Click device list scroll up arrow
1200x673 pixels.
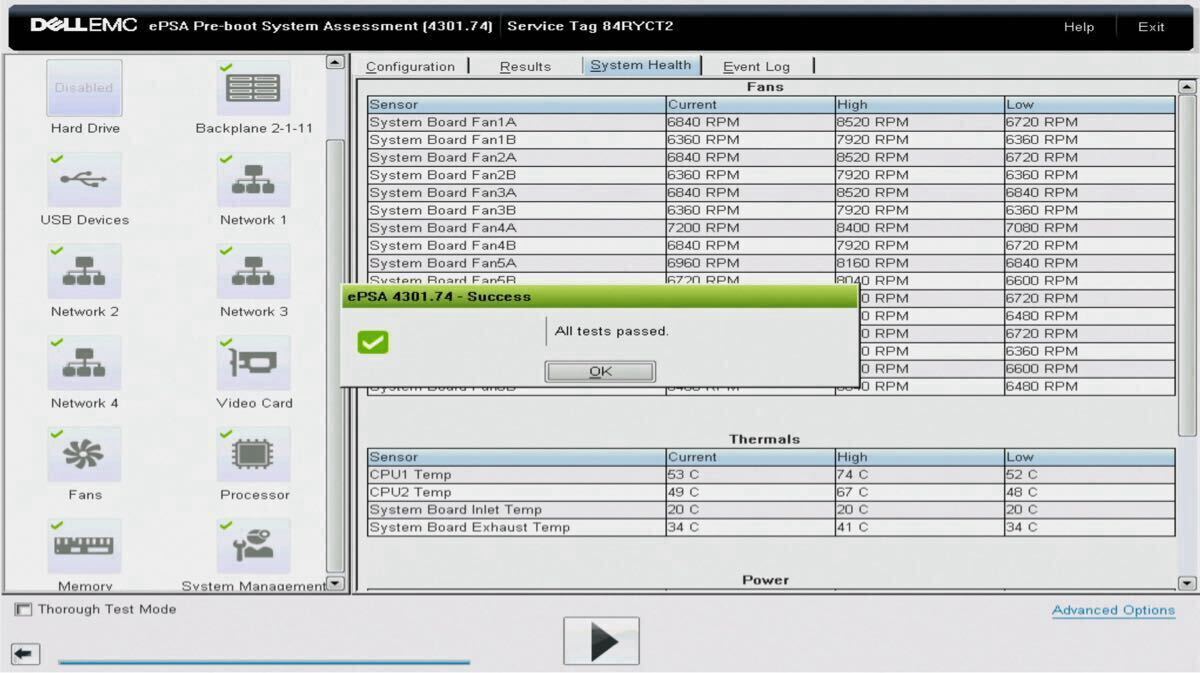pyautogui.click(x=335, y=63)
